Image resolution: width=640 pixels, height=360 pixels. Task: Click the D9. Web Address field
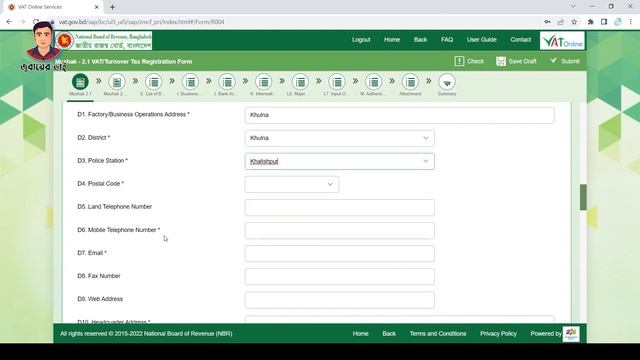[x=340, y=300]
